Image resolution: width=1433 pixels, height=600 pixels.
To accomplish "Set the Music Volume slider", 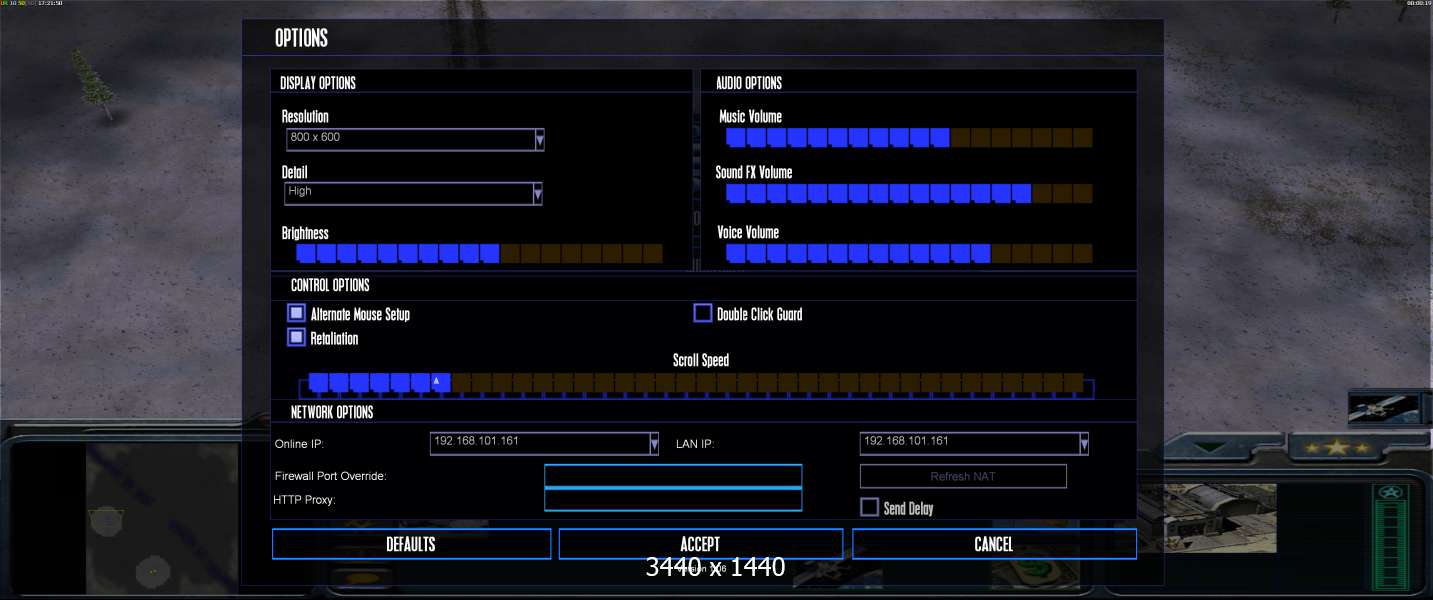I will click(909, 137).
